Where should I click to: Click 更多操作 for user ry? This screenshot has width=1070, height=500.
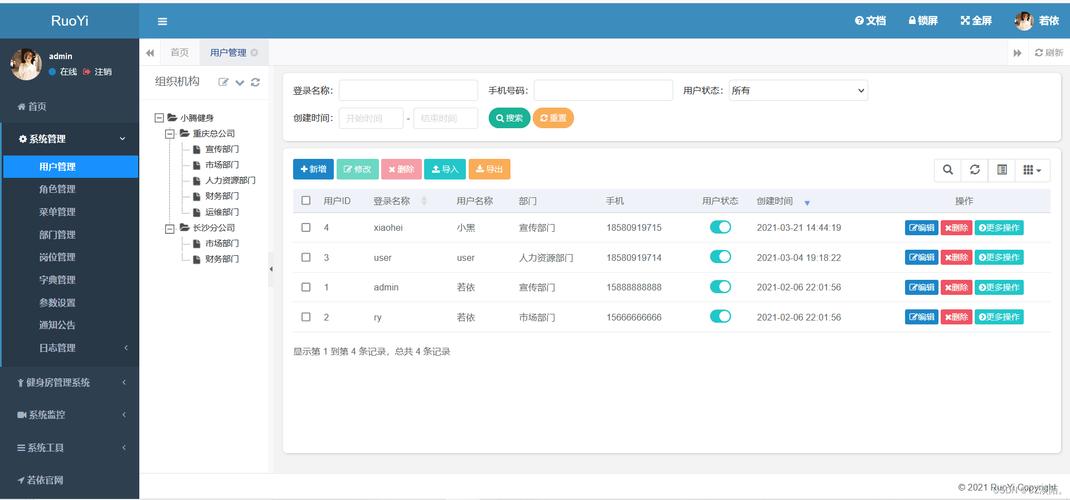click(x=999, y=317)
